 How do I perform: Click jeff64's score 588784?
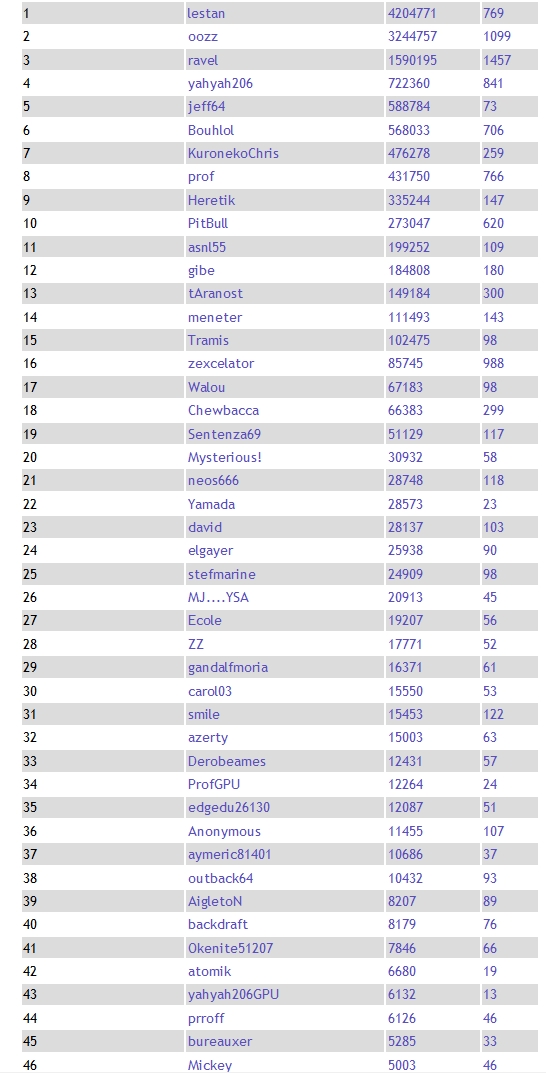point(408,107)
